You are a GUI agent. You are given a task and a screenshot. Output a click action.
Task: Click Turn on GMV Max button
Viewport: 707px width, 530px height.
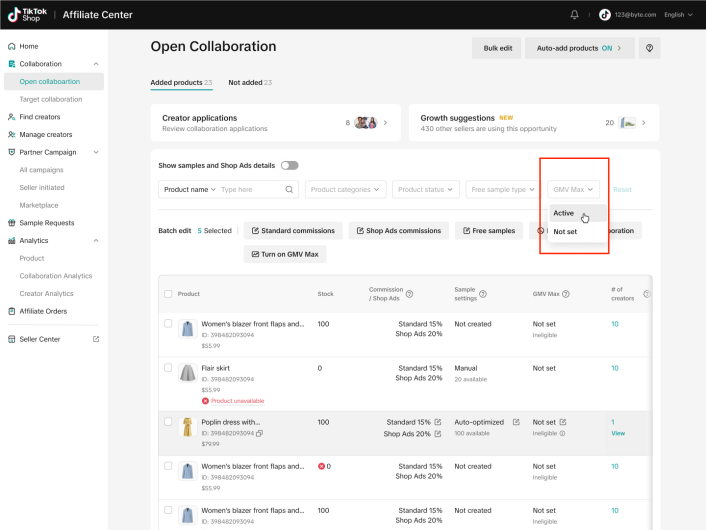pos(284,254)
